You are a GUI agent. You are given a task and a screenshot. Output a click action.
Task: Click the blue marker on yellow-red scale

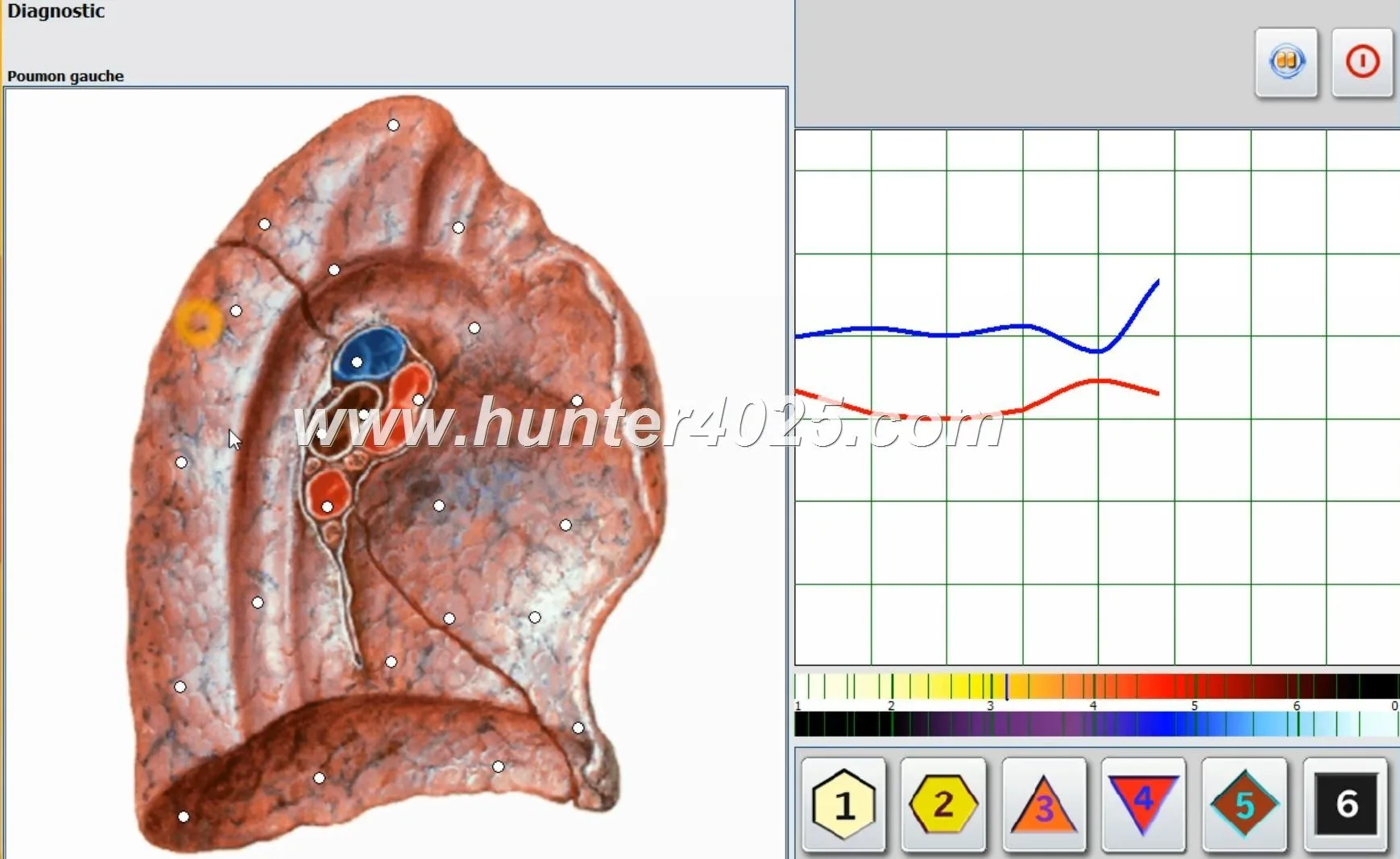[1006, 687]
